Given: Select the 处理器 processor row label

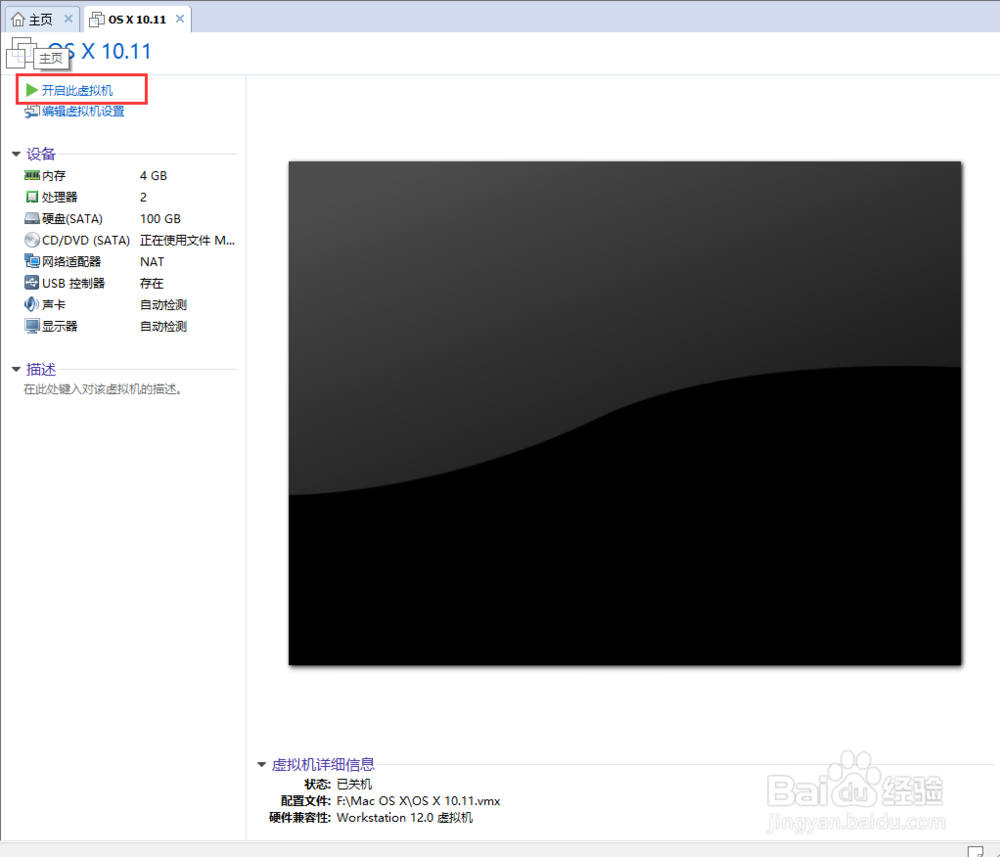Looking at the screenshot, I should point(59,197).
